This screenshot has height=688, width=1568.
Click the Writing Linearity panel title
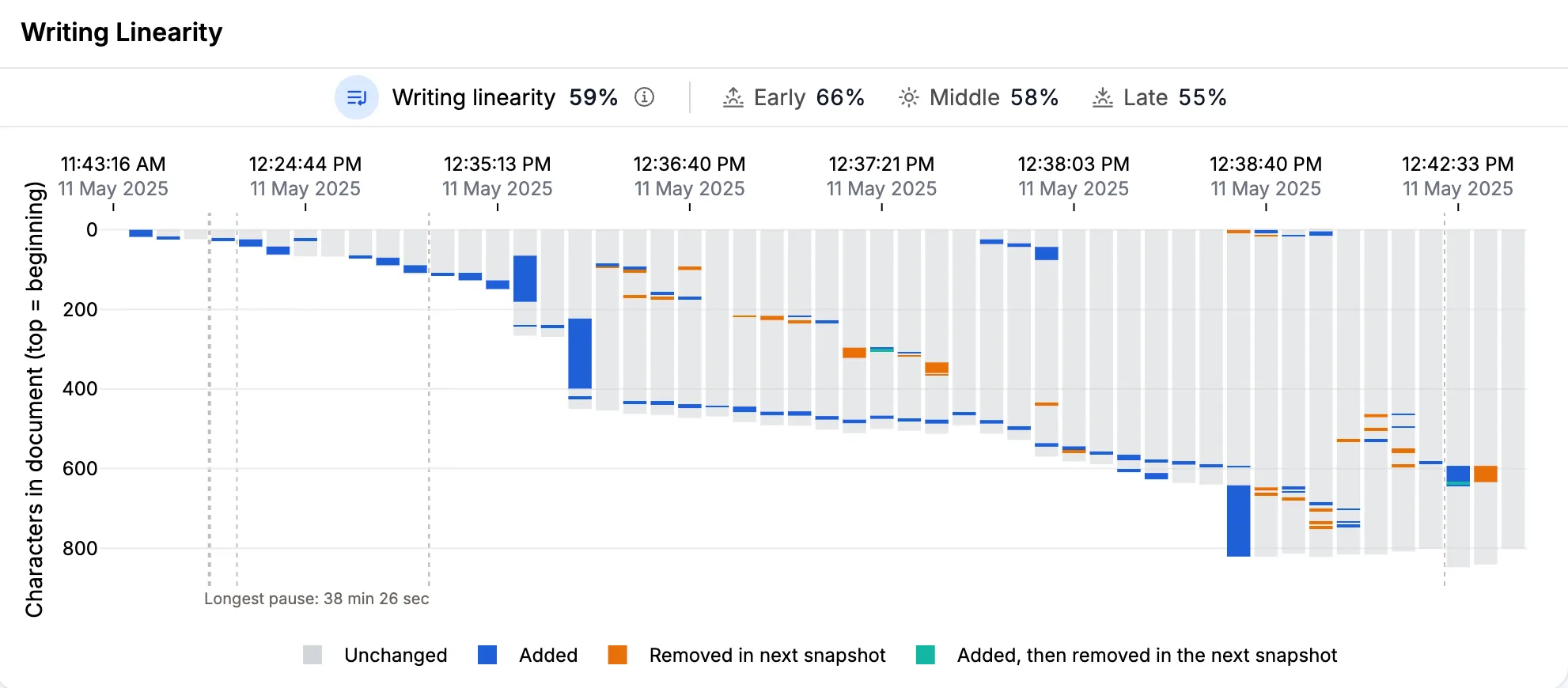click(122, 32)
